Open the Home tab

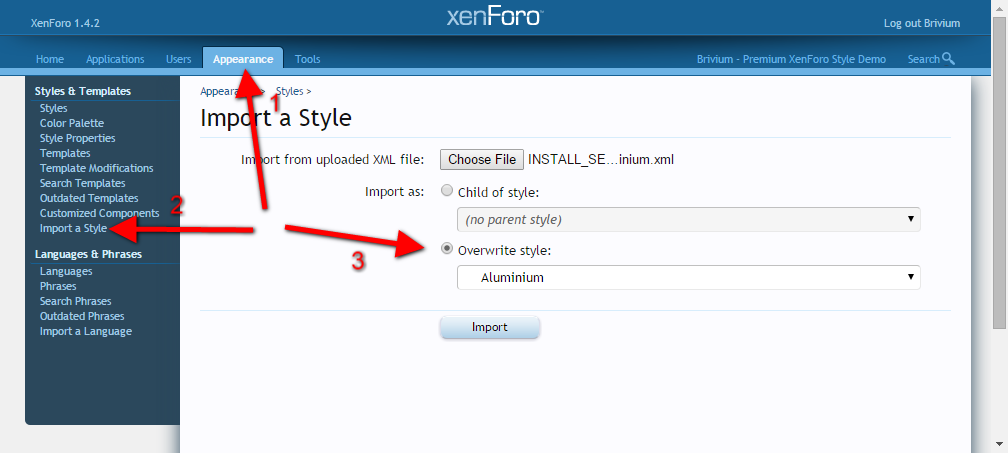50,59
